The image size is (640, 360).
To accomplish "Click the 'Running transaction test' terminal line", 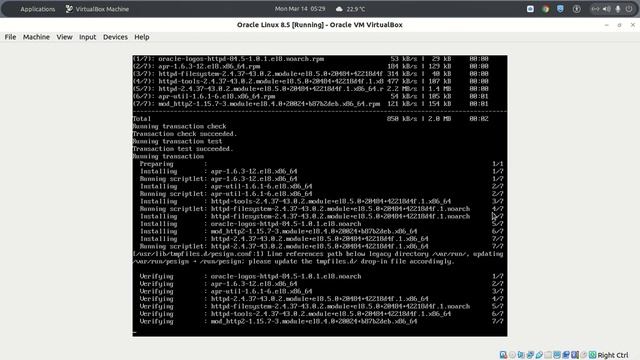I will coord(177,142).
